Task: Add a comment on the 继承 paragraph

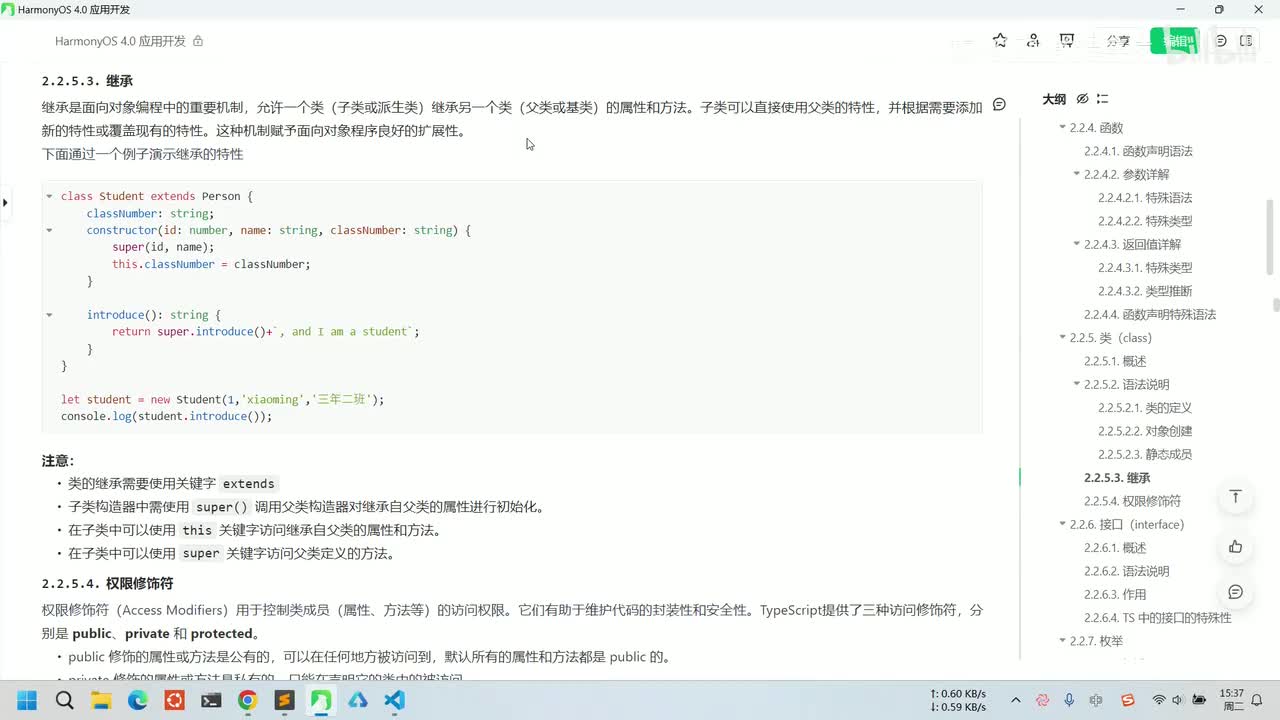Action: tap(999, 105)
